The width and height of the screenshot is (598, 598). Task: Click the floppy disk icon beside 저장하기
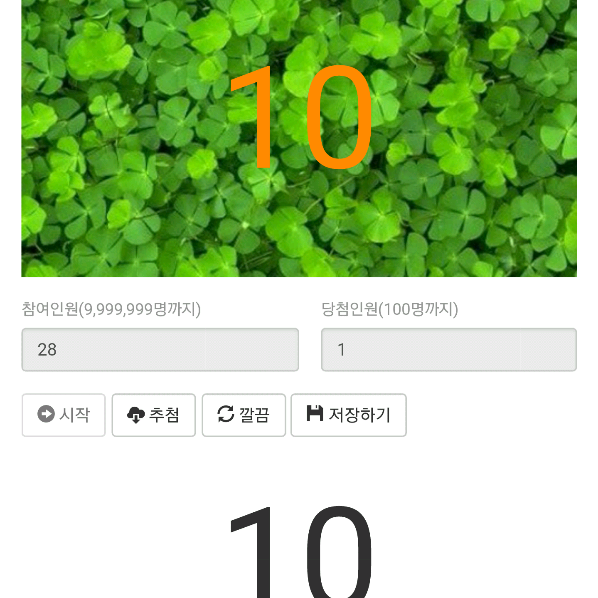coord(315,413)
